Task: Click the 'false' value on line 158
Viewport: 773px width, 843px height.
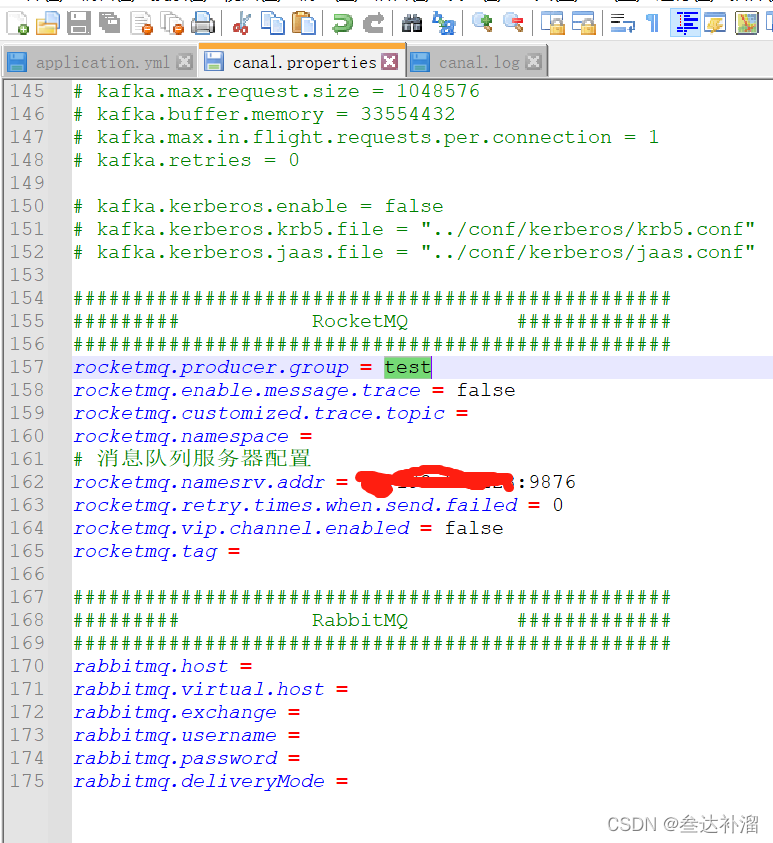Action: point(486,390)
